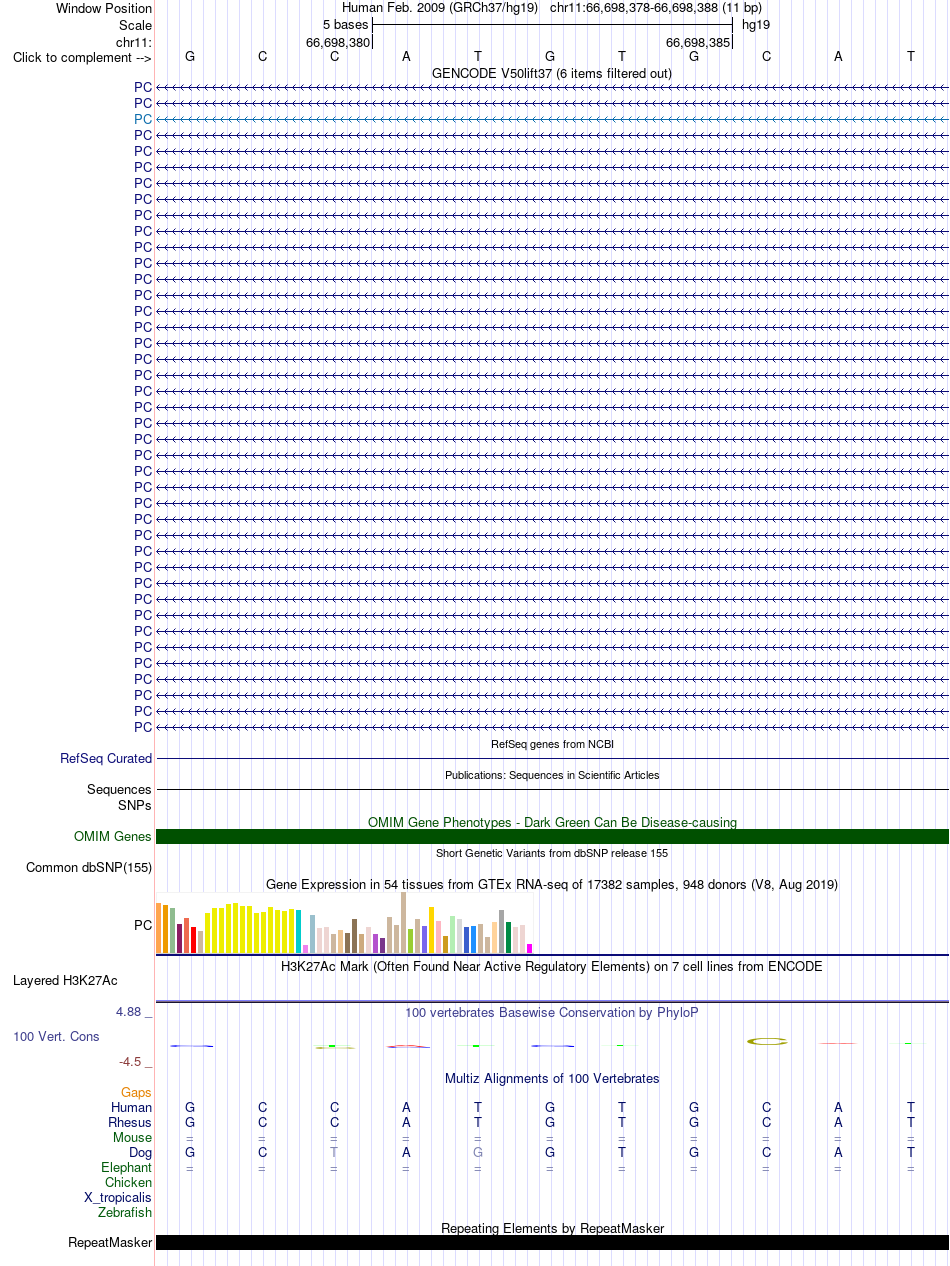Click the 'Click to complement -->' label
950x1266 pixels.
(82, 57)
